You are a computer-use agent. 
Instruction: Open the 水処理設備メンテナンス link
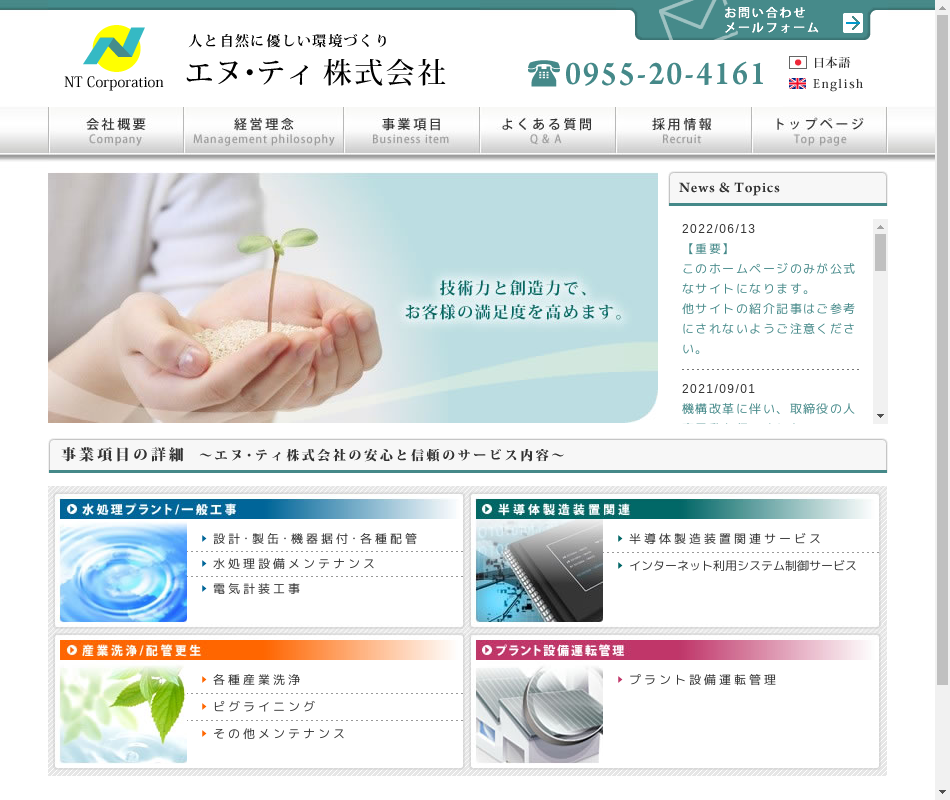click(x=294, y=564)
